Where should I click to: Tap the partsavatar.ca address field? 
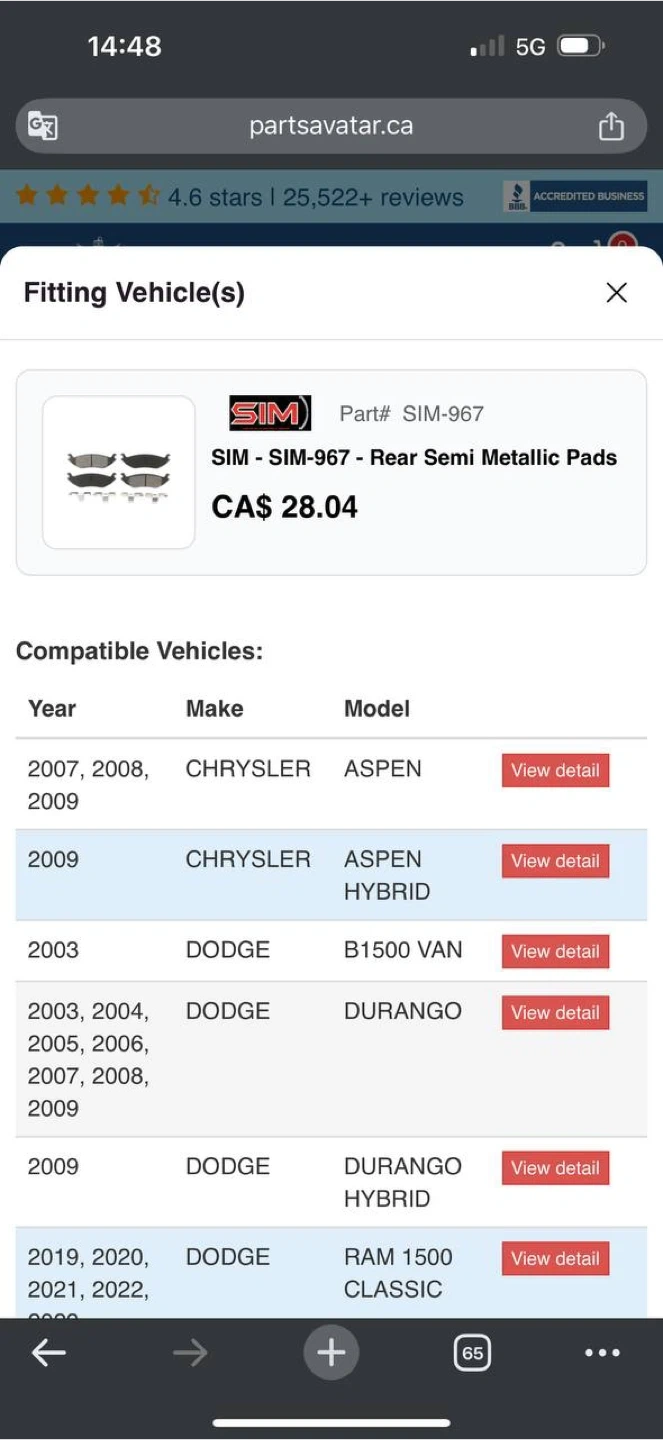point(330,126)
